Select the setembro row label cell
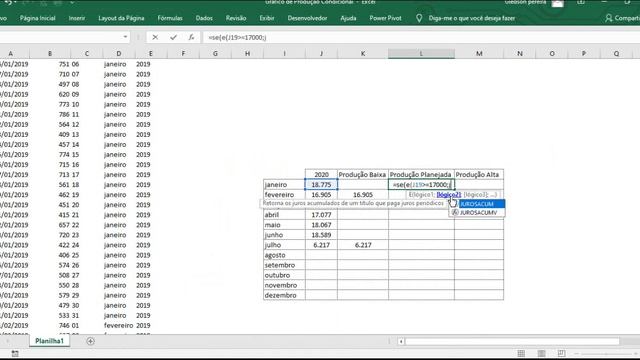 pyautogui.click(x=284, y=265)
